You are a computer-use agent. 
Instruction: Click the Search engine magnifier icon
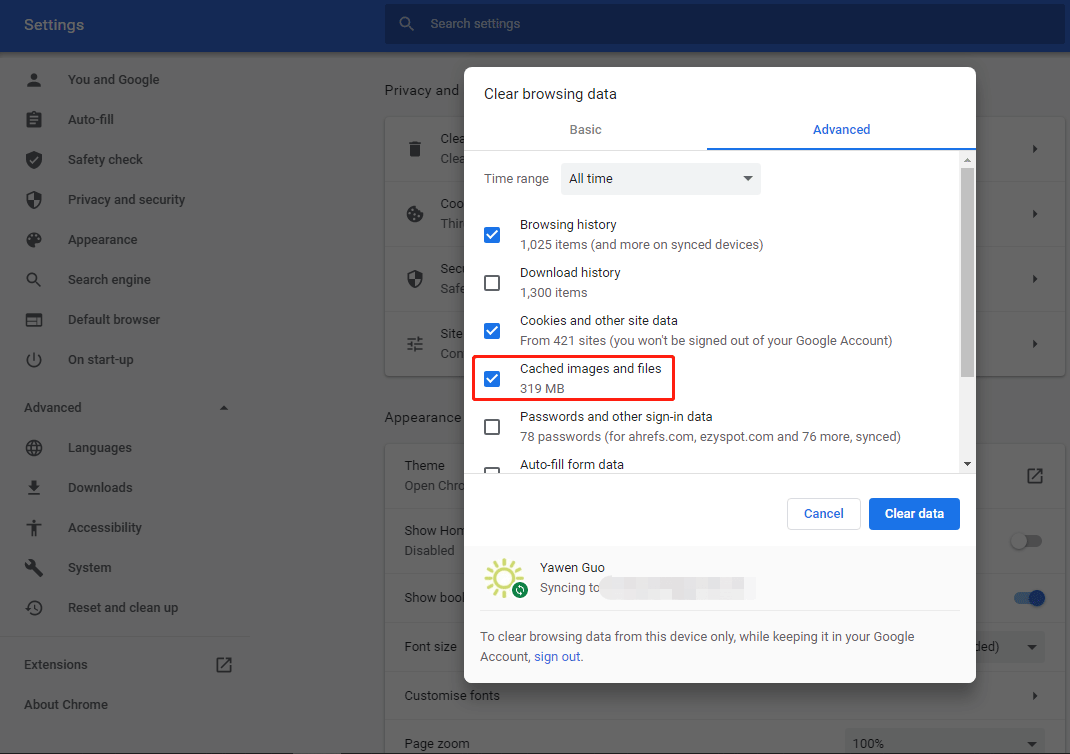(x=33, y=279)
